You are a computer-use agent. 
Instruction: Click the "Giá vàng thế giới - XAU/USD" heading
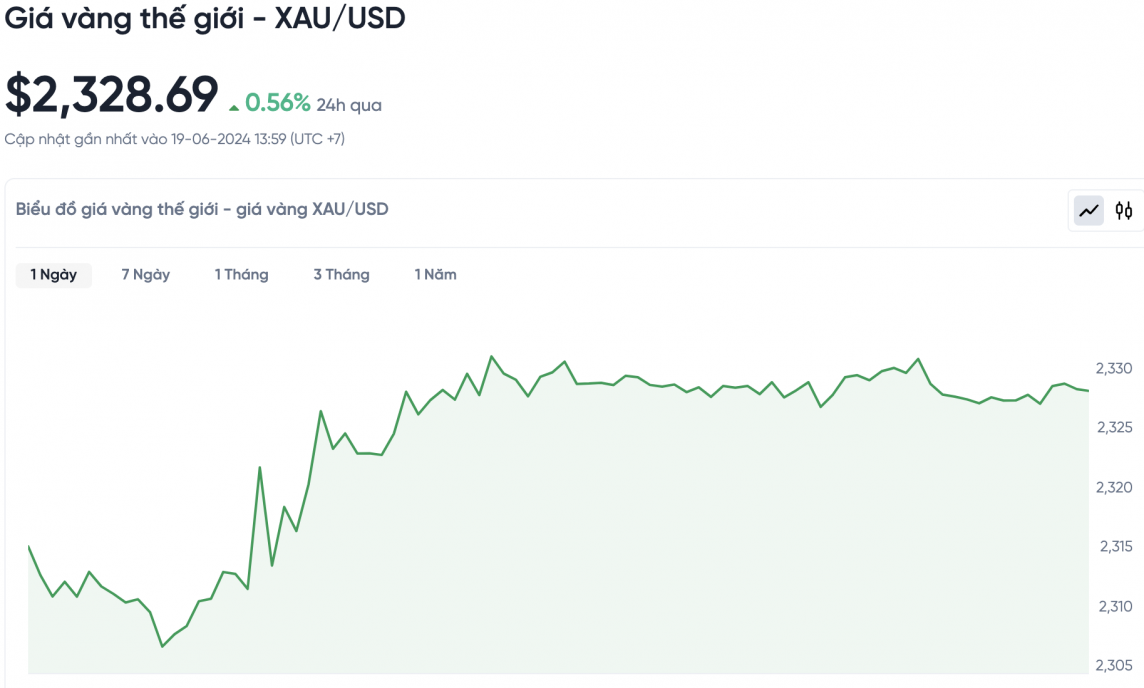[205, 17]
